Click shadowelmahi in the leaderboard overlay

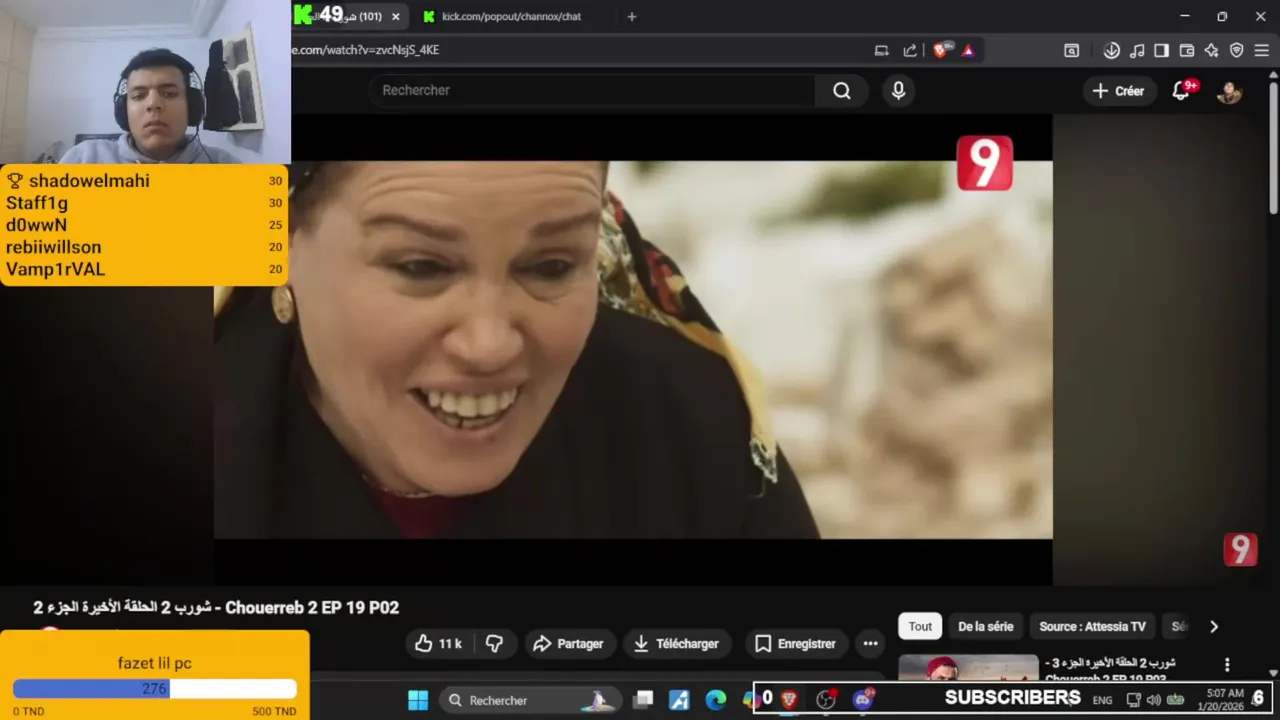(x=89, y=181)
